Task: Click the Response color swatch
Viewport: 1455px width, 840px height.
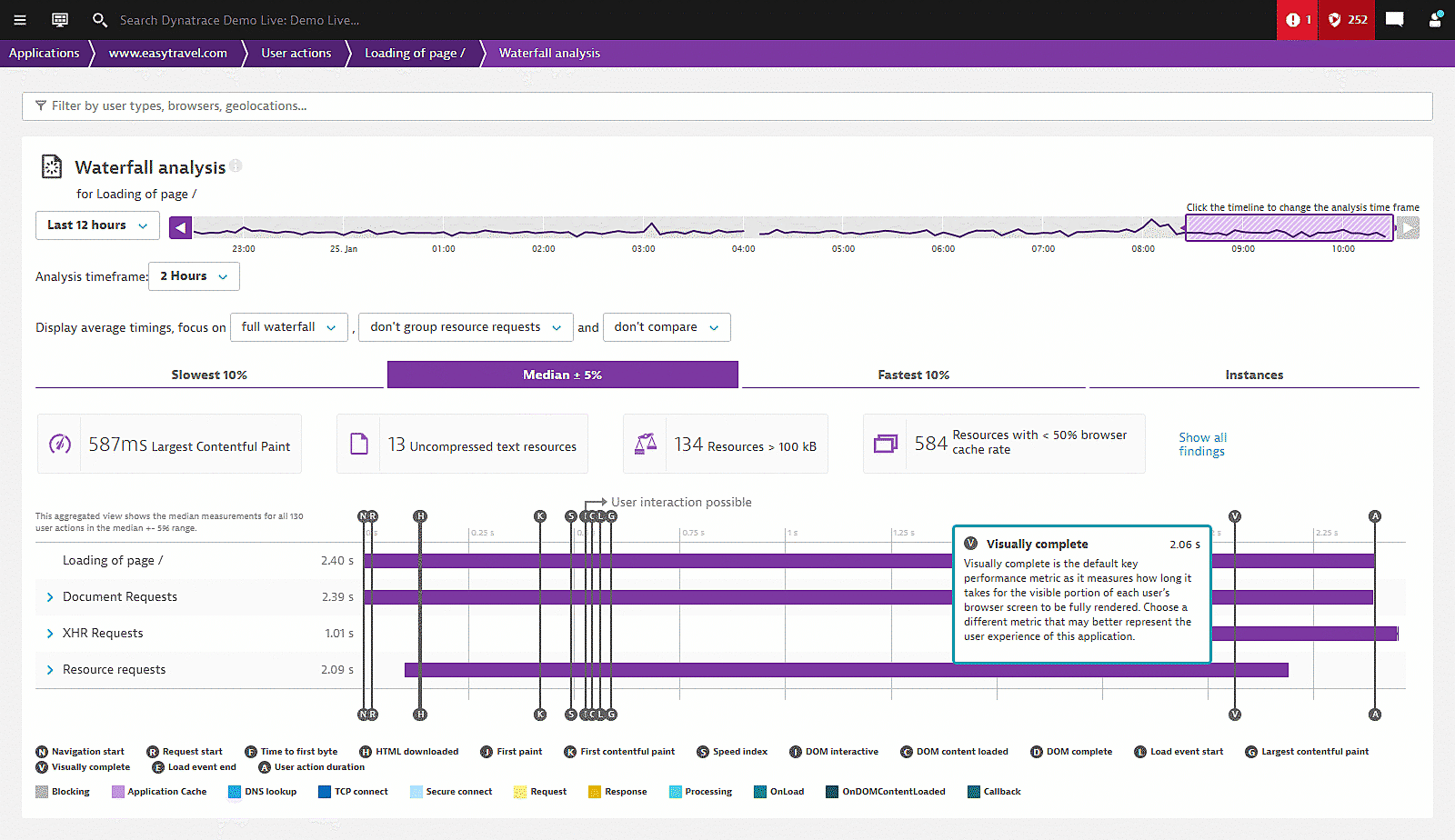Action: click(x=595, y=792)
